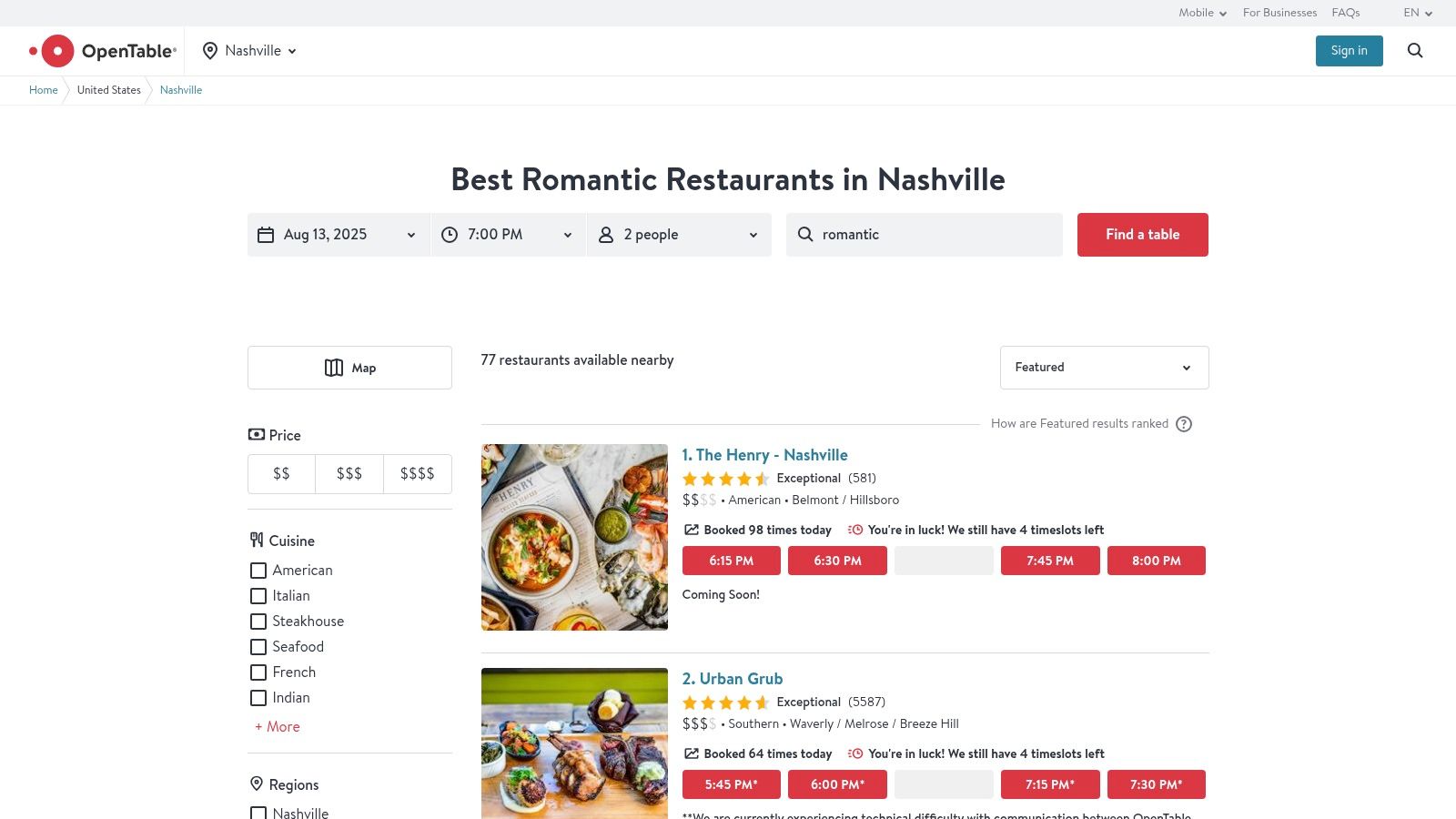Open The Henry - Nashville restaurant link
This screenshot has height=819, width=1456.
[765, 455]
